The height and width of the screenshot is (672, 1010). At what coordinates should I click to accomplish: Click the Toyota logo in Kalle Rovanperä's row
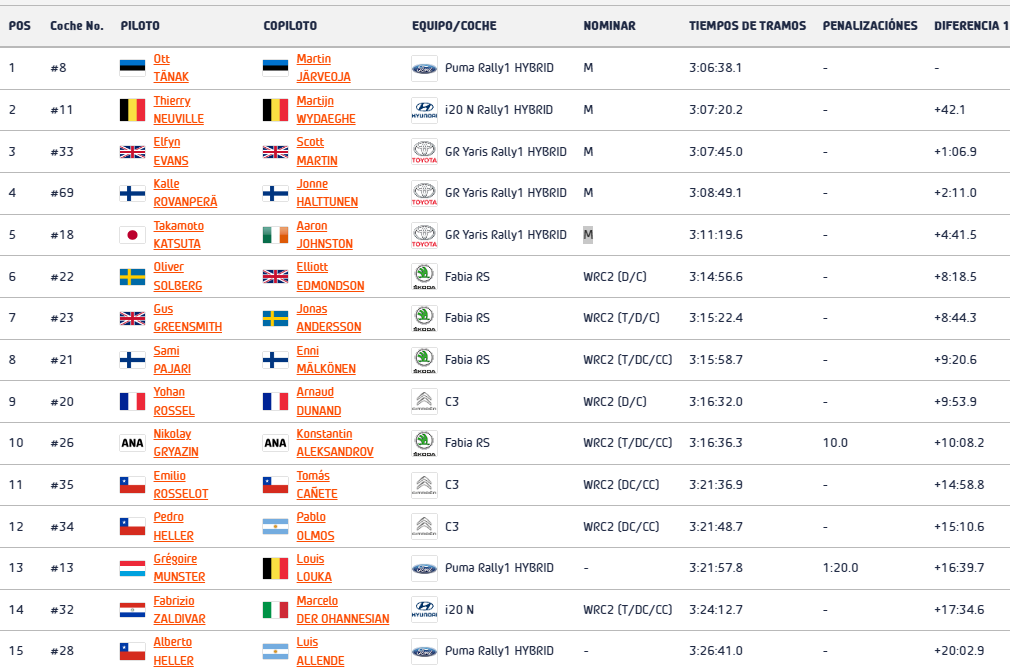(424, 193)
